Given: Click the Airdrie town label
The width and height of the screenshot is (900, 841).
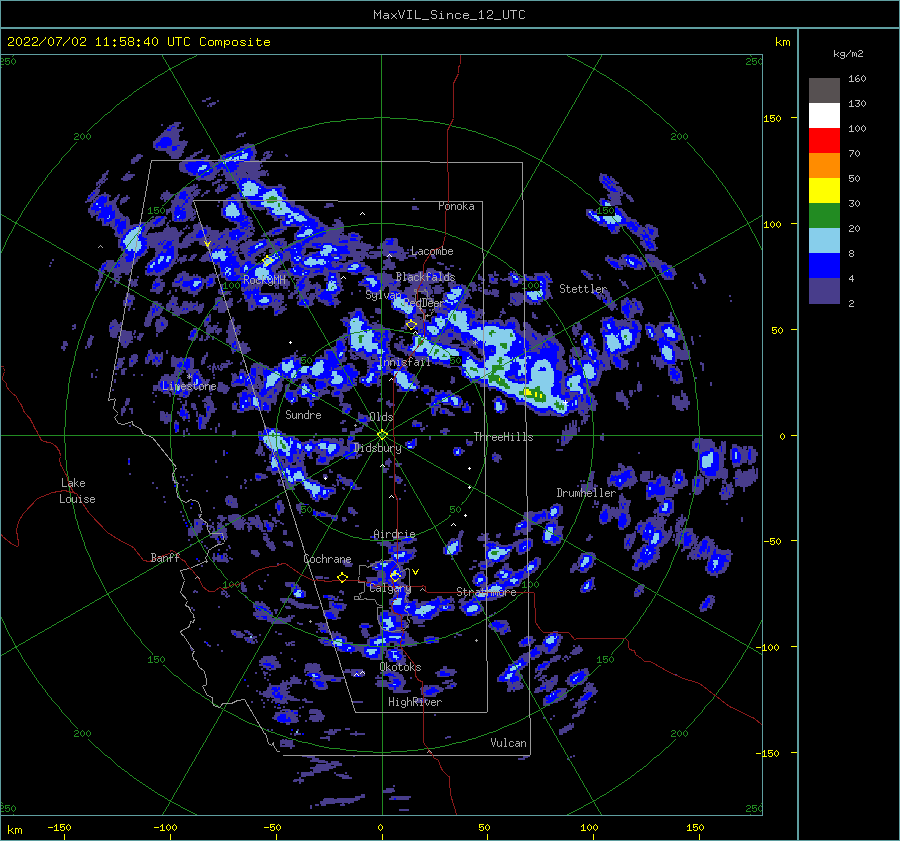Looking at the screenshot, I should (394, 534).
